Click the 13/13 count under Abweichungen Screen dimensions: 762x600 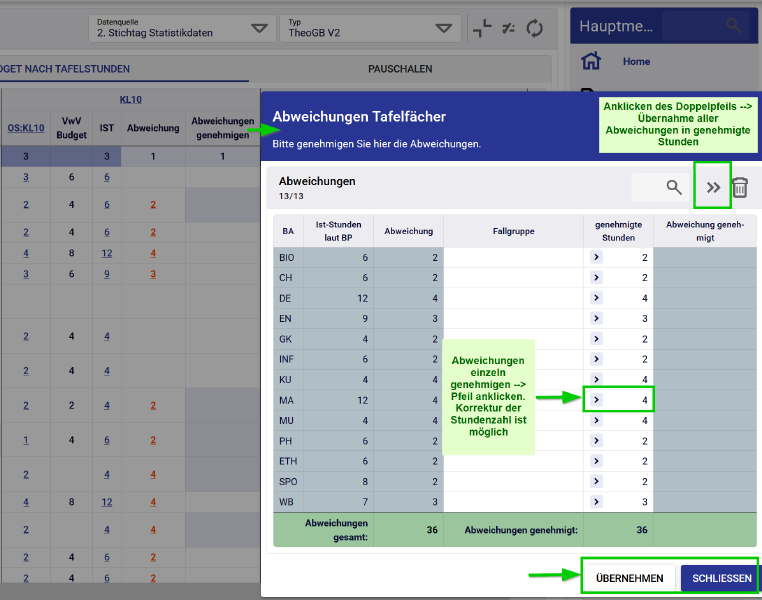[x=291, y=196]
